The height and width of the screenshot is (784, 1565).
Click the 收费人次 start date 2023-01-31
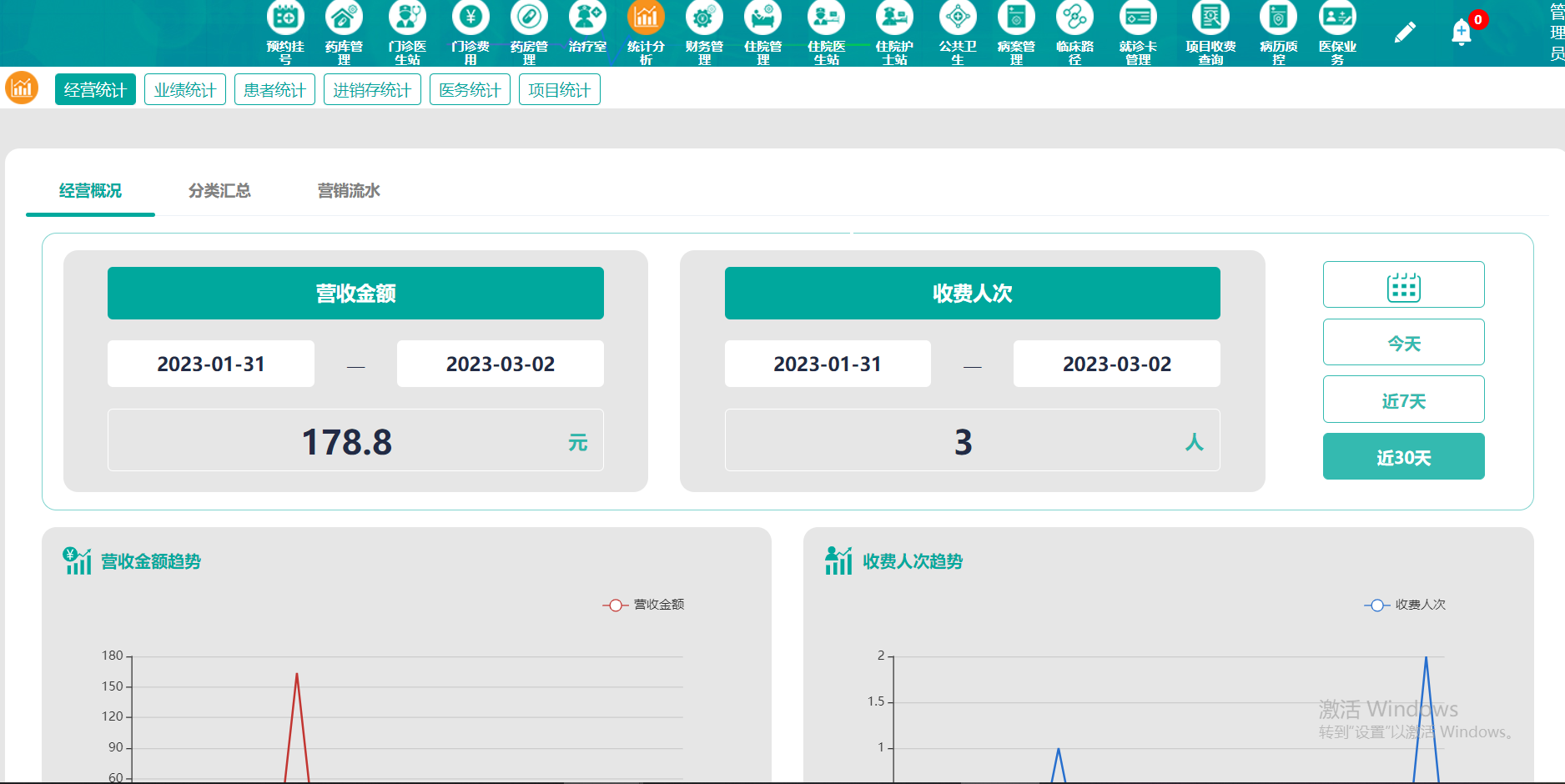(x=828, y=364)
